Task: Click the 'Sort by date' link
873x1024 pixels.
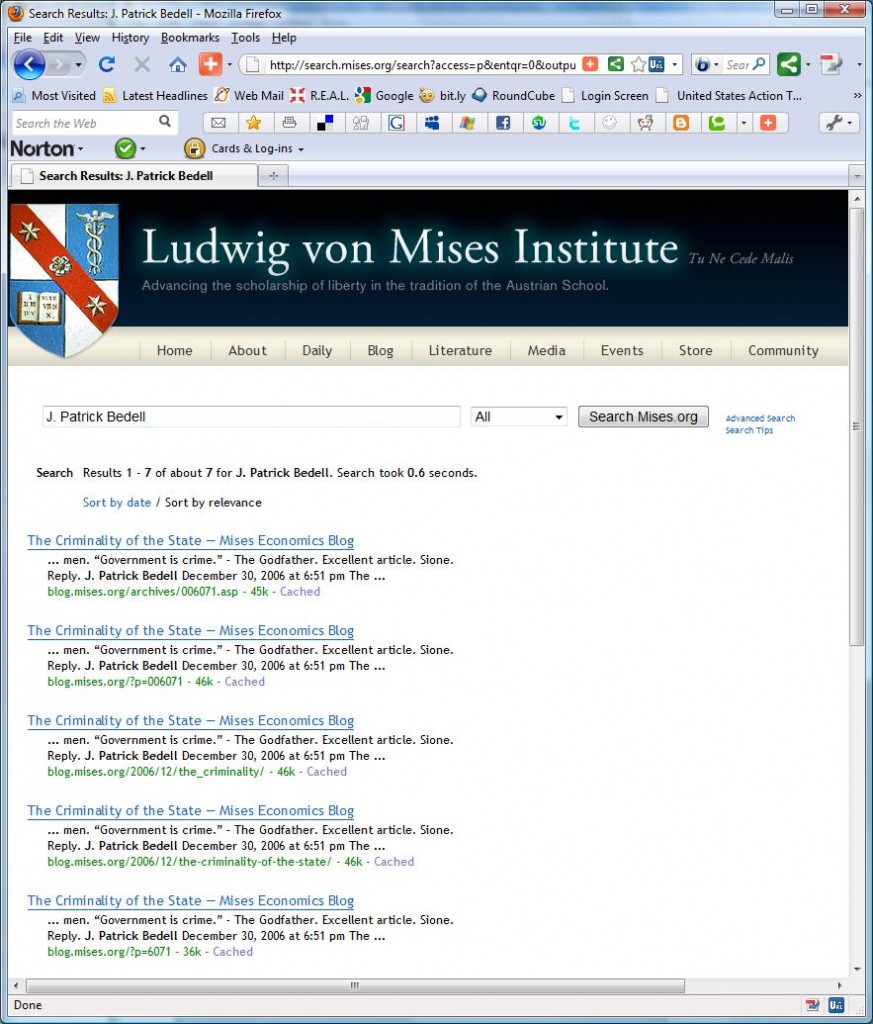Action: point(117,502)
